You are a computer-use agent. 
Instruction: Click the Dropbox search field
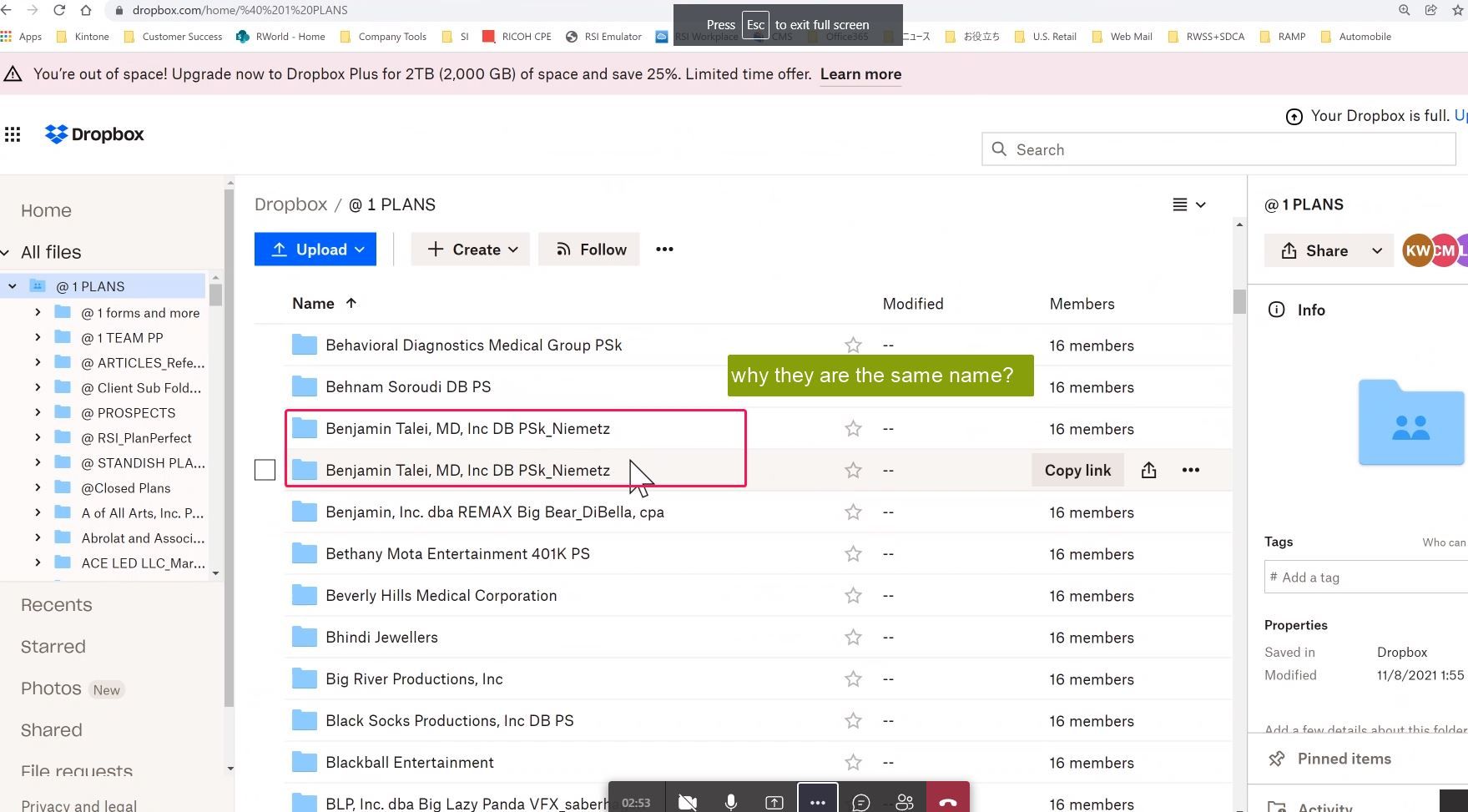(1218, 150)
